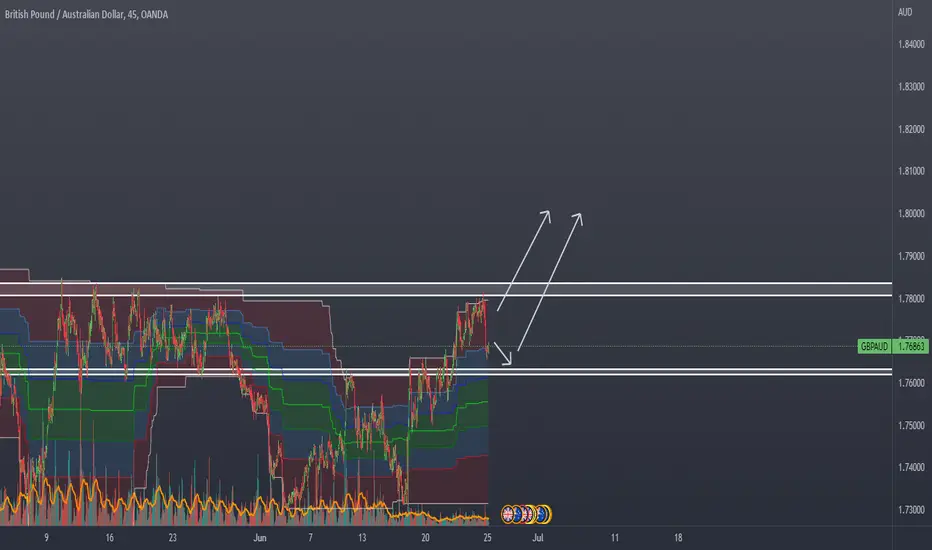The width and height of the screenshot is (932, 550).
Task: Open the leftmost British flag economic event icon
Action: coord(508,514)
